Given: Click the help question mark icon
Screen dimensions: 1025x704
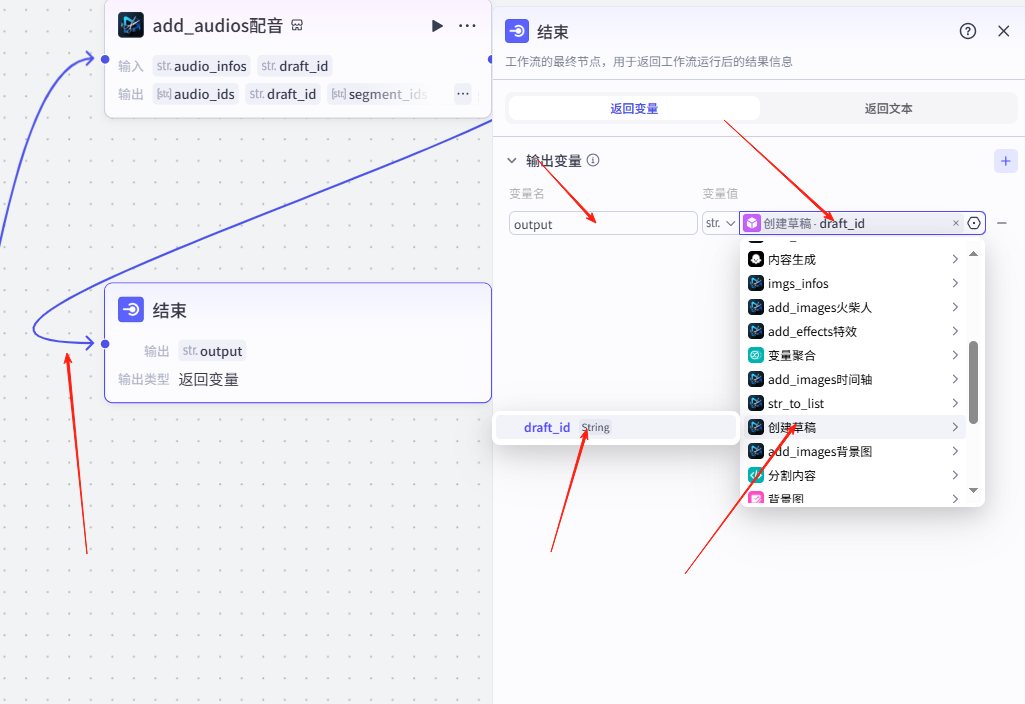Looking at the screenshot, I should point(967,31).
